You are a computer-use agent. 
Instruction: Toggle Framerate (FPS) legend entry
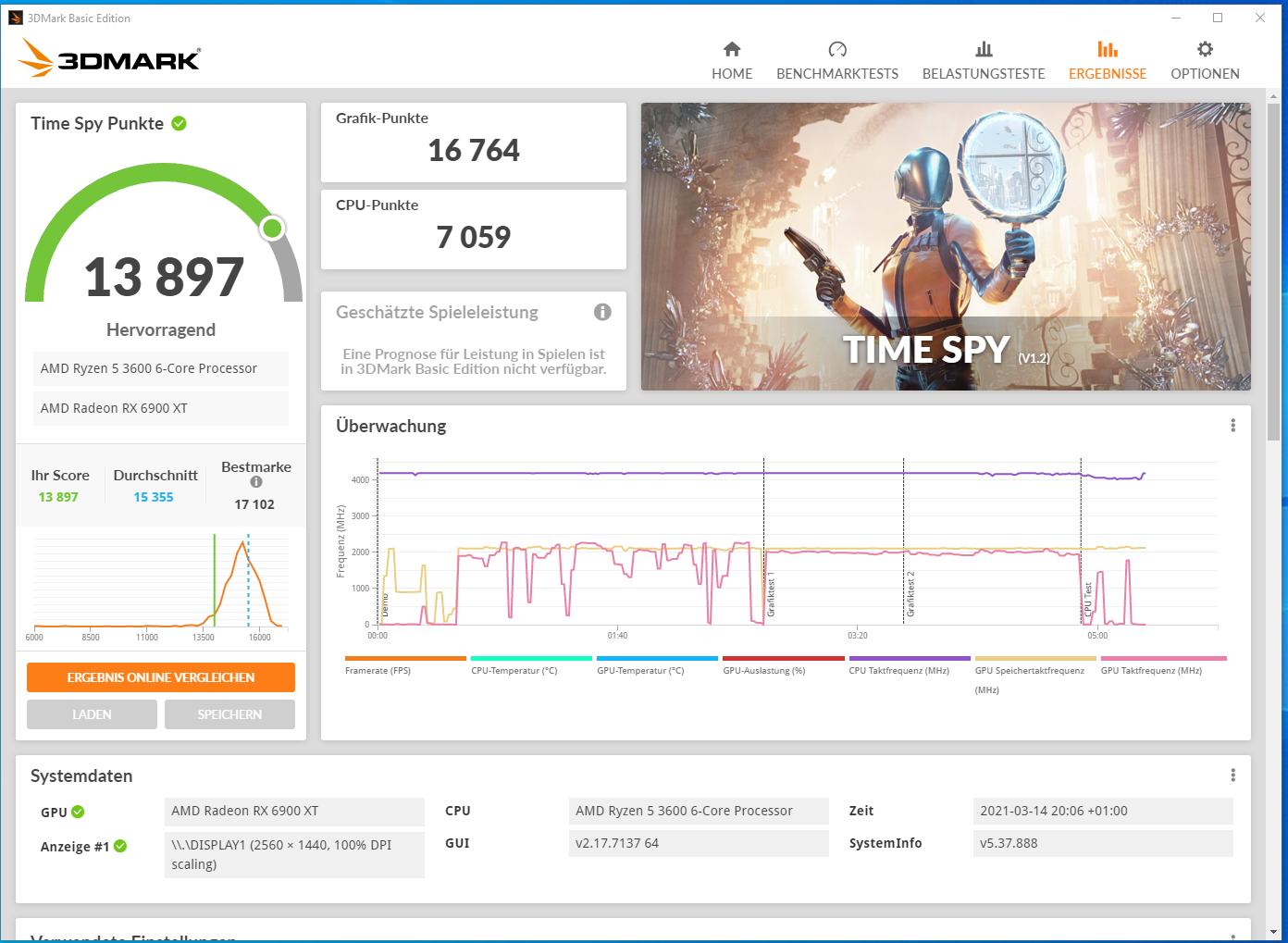pos(404,665)
